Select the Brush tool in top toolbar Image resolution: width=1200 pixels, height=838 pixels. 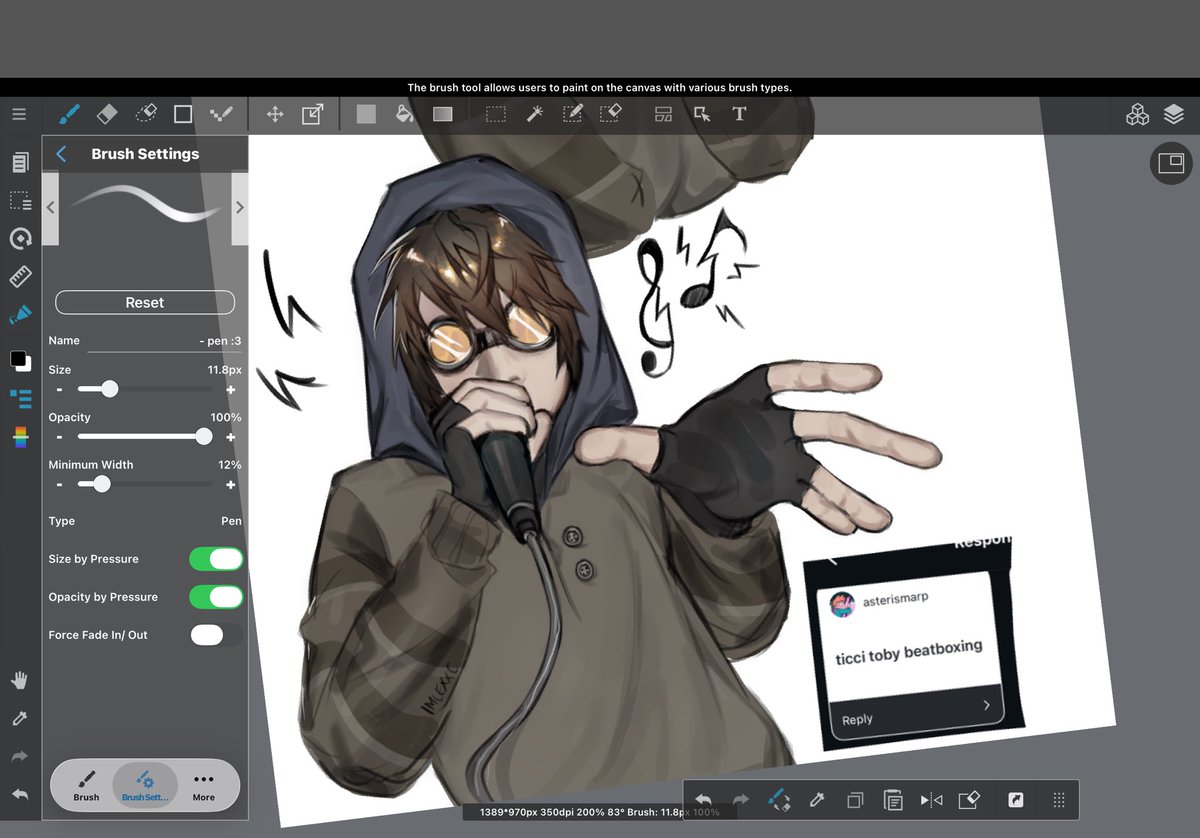coord(70,114)
